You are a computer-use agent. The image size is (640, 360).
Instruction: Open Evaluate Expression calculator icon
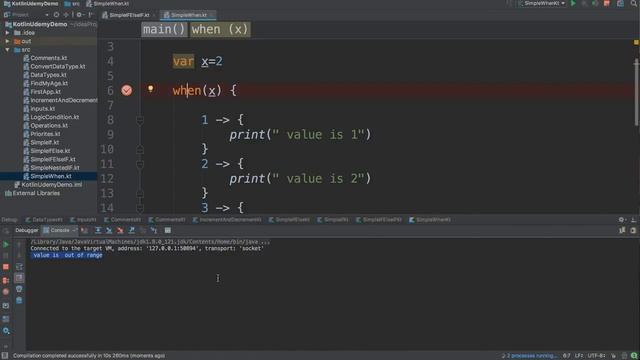coord(167,231)
